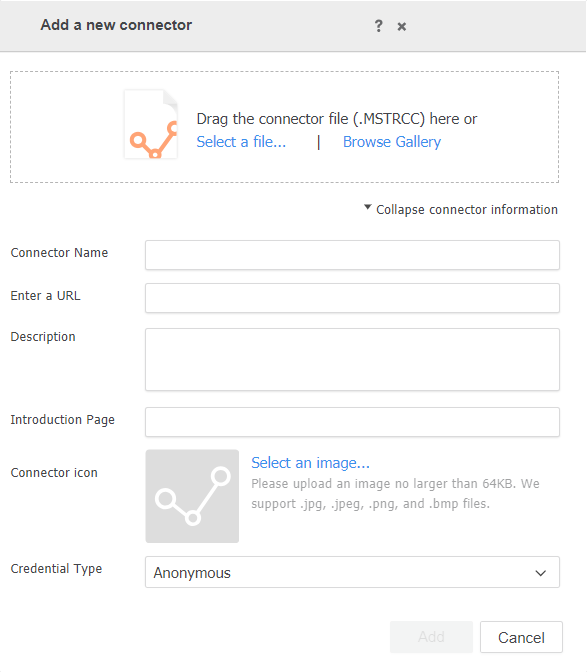Screen dimensions: 587x672
Task: Click the Collapse connector information triangle
Action: [x=367, y=207]
